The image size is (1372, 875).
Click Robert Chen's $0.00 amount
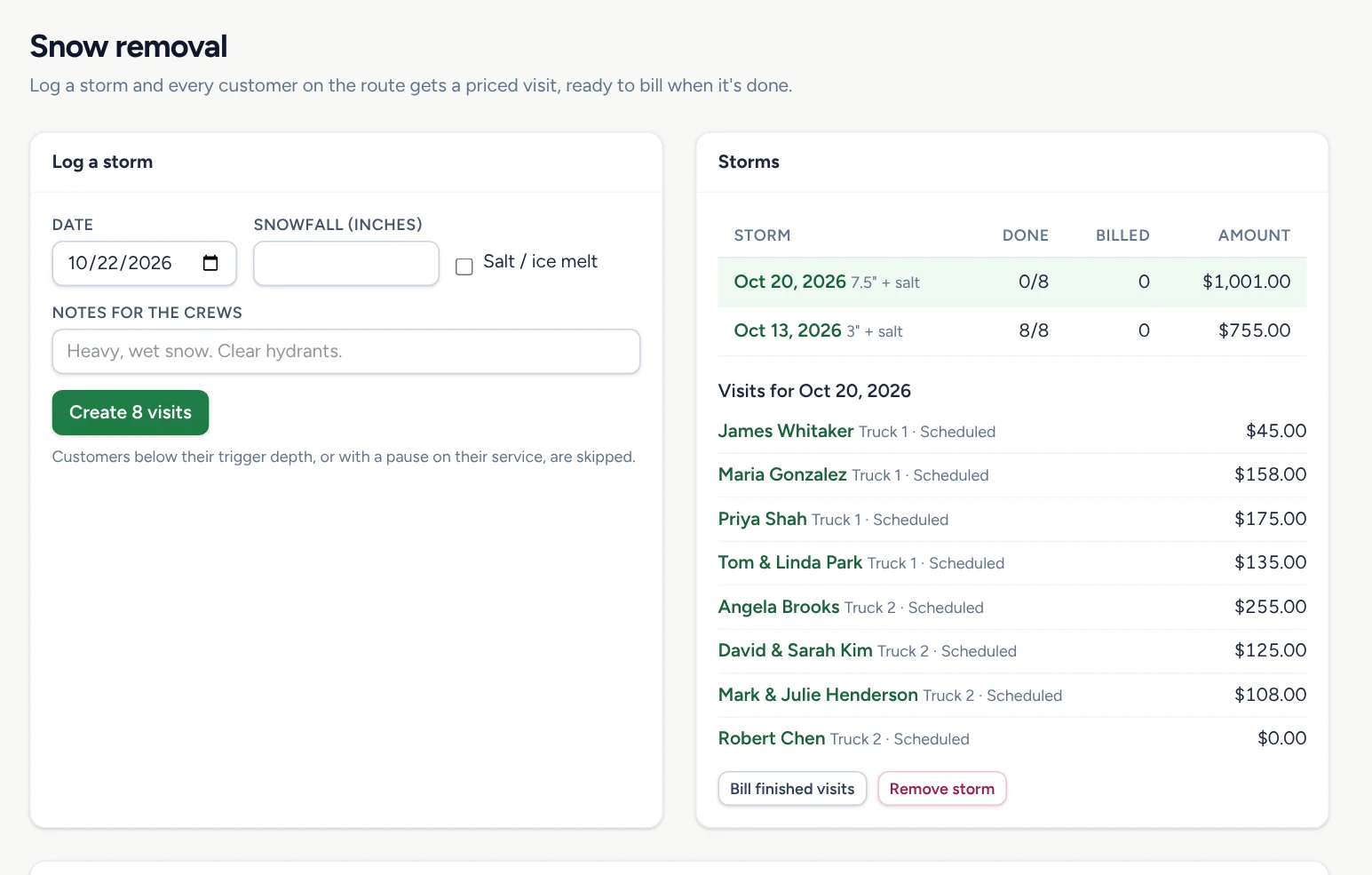coord(1282,738)
